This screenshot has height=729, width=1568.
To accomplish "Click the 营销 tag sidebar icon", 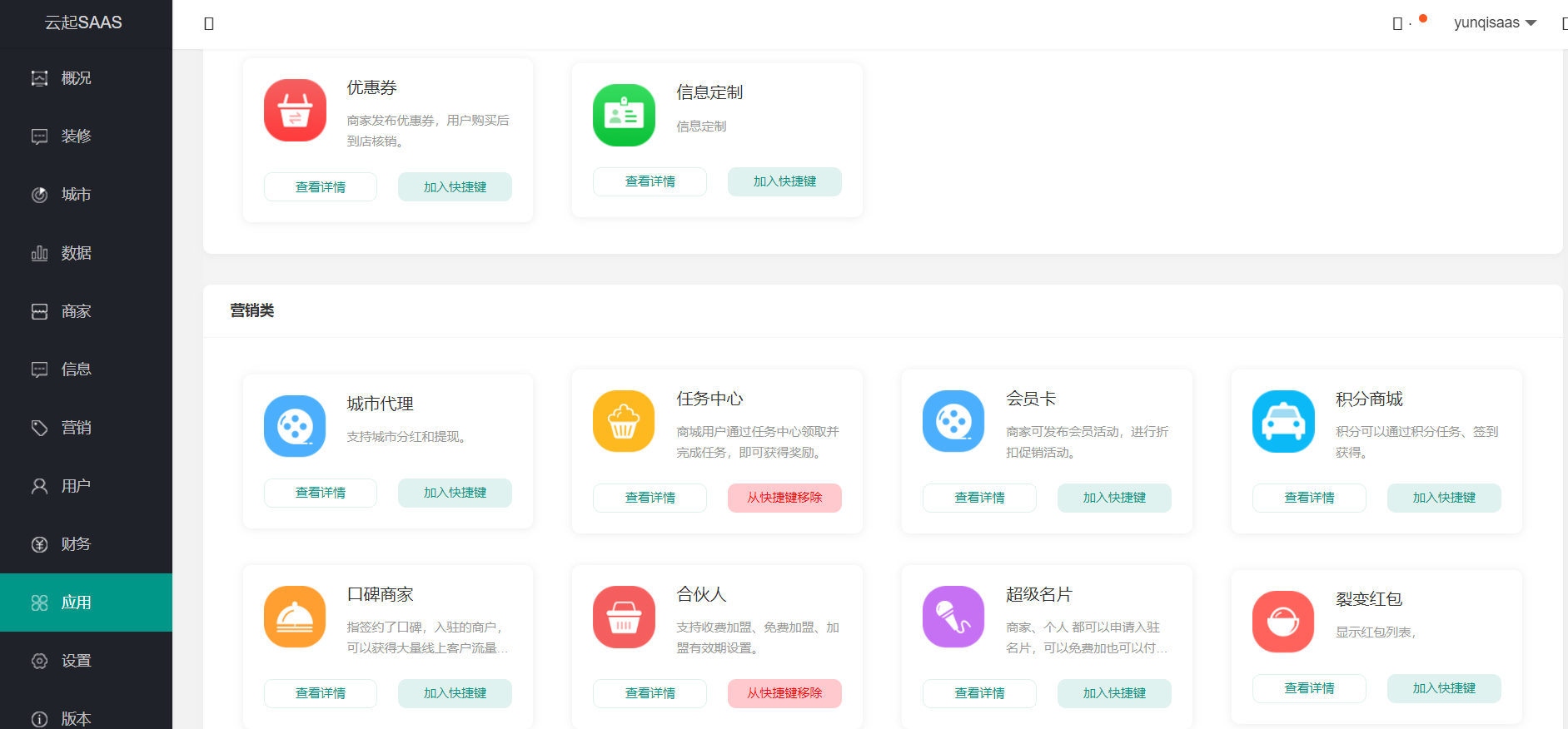I will click(x=39, y=428).
